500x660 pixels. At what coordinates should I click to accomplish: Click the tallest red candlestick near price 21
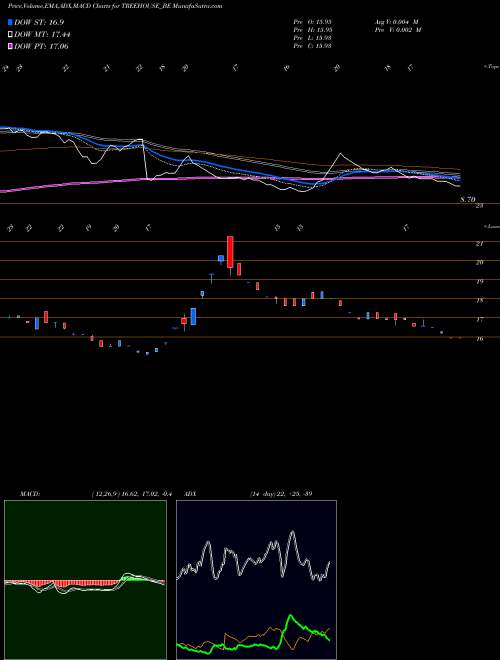click(x=230, y=252)
